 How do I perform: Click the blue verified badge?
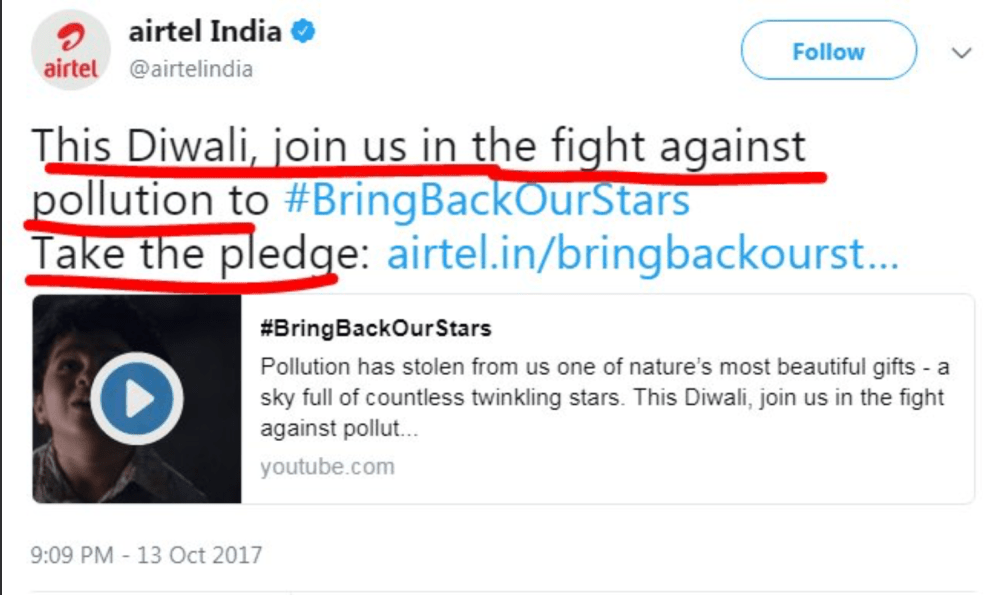304,31
